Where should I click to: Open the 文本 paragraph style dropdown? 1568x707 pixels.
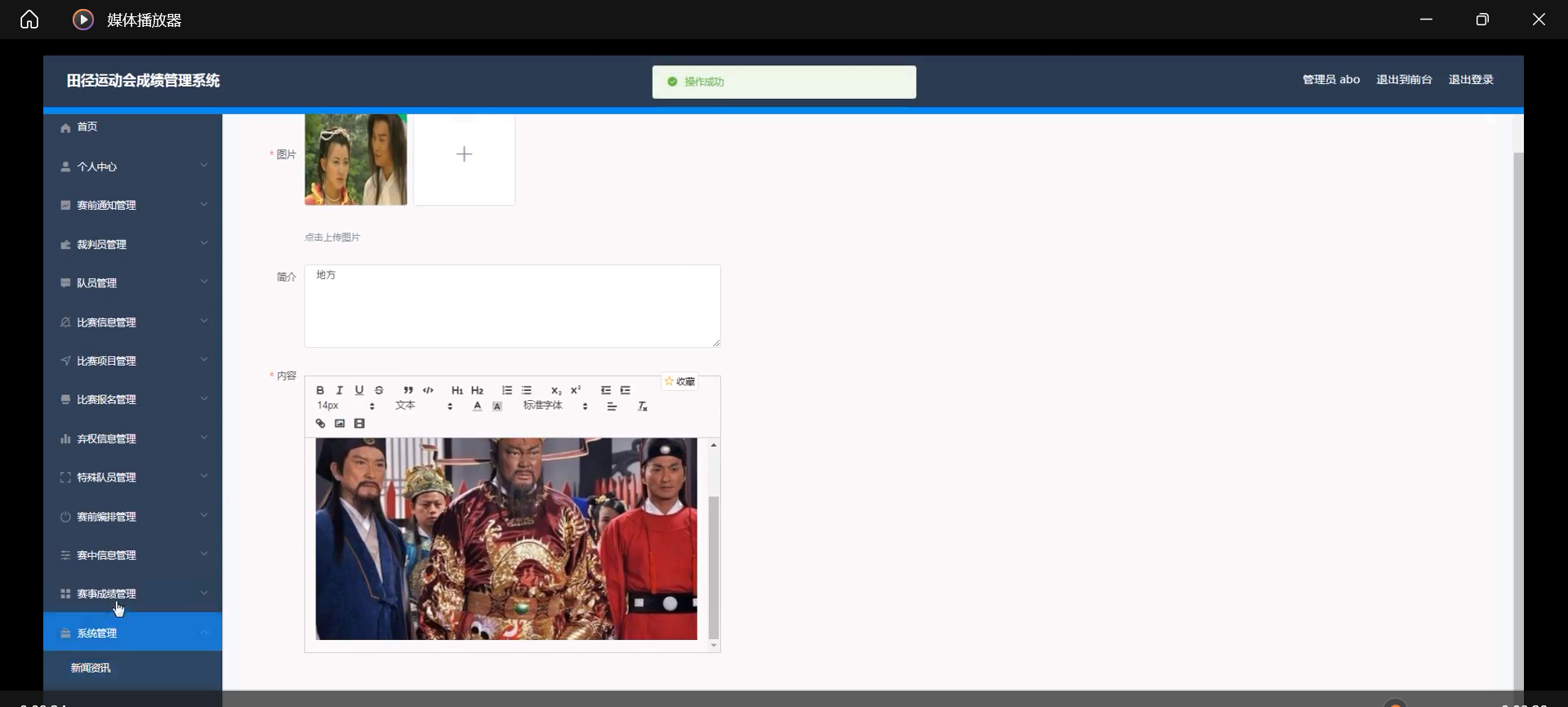tap(424, 406)
